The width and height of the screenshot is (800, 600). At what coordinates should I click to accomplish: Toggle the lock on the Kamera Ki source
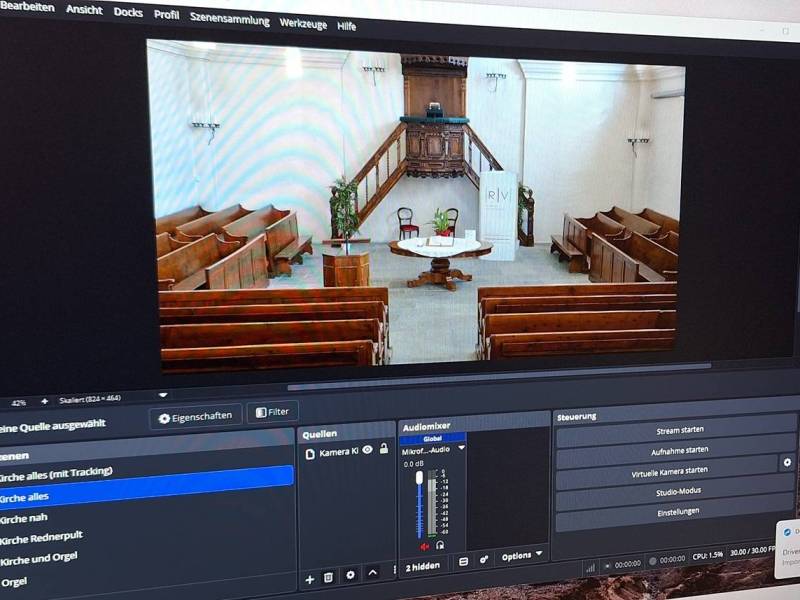click(384, 449)
